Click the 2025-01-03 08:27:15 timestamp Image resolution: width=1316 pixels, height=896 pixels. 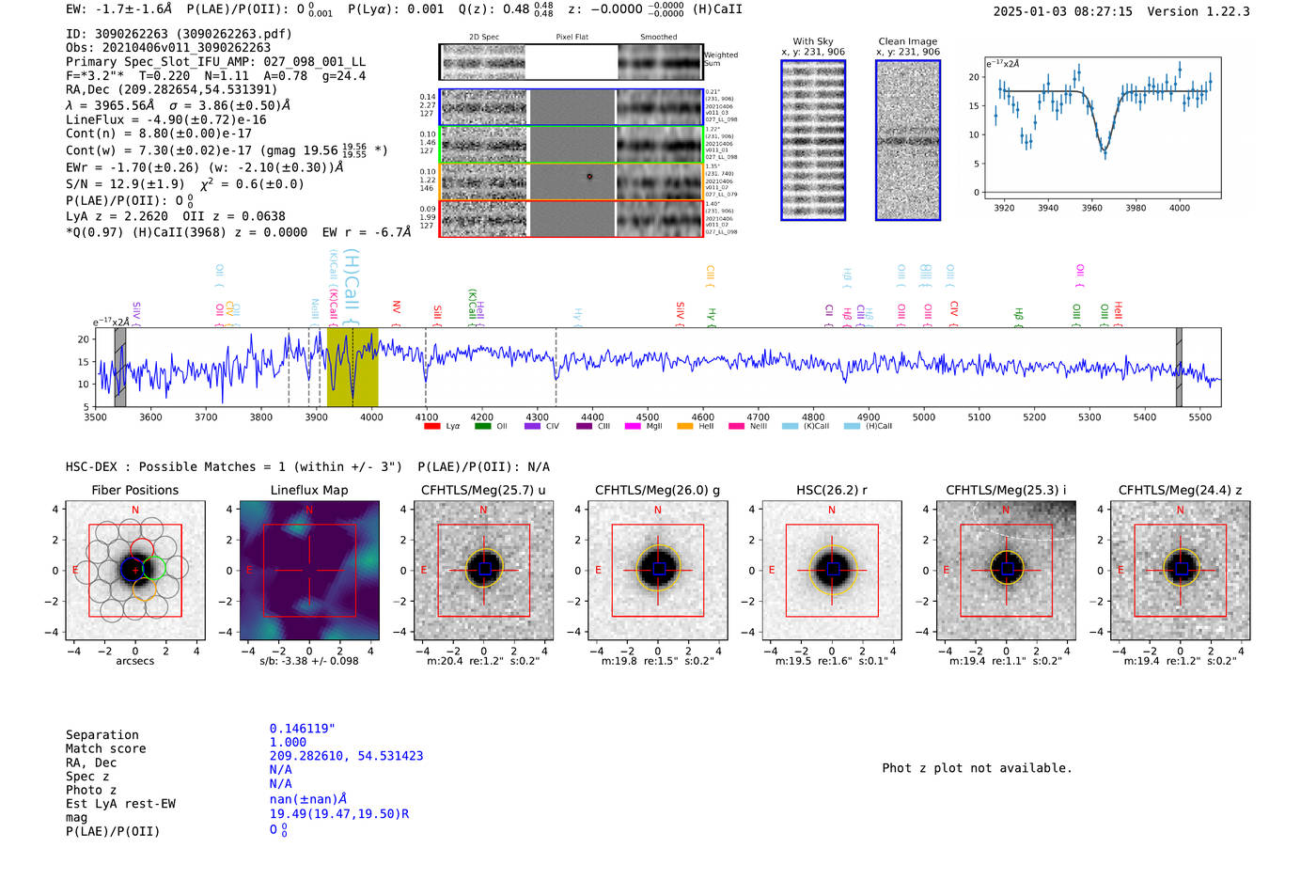tap(1063, 11)
